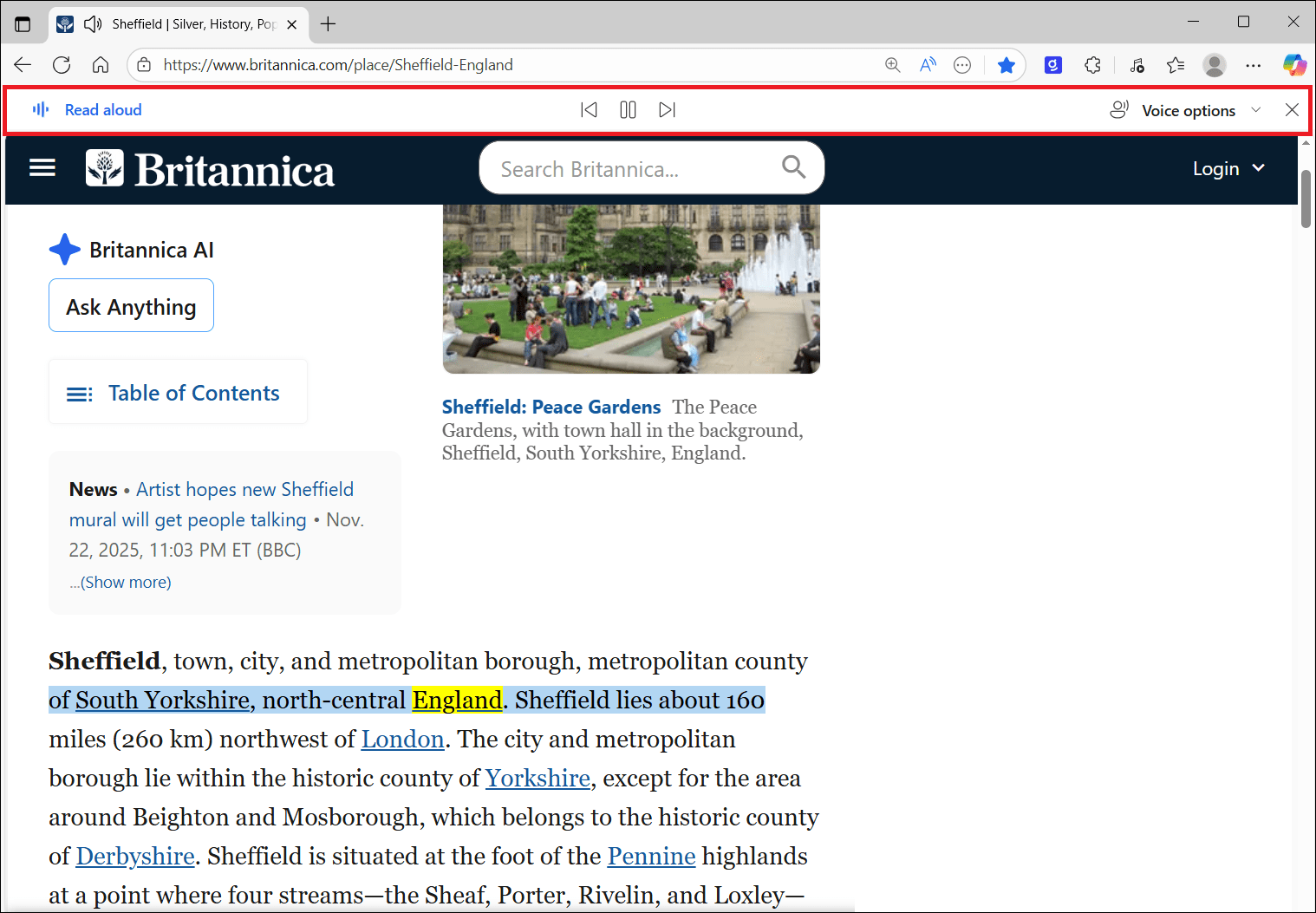This screenshot has height=913, width=1316.
Task: Open Copilot in the browser
Action: 1293,64
